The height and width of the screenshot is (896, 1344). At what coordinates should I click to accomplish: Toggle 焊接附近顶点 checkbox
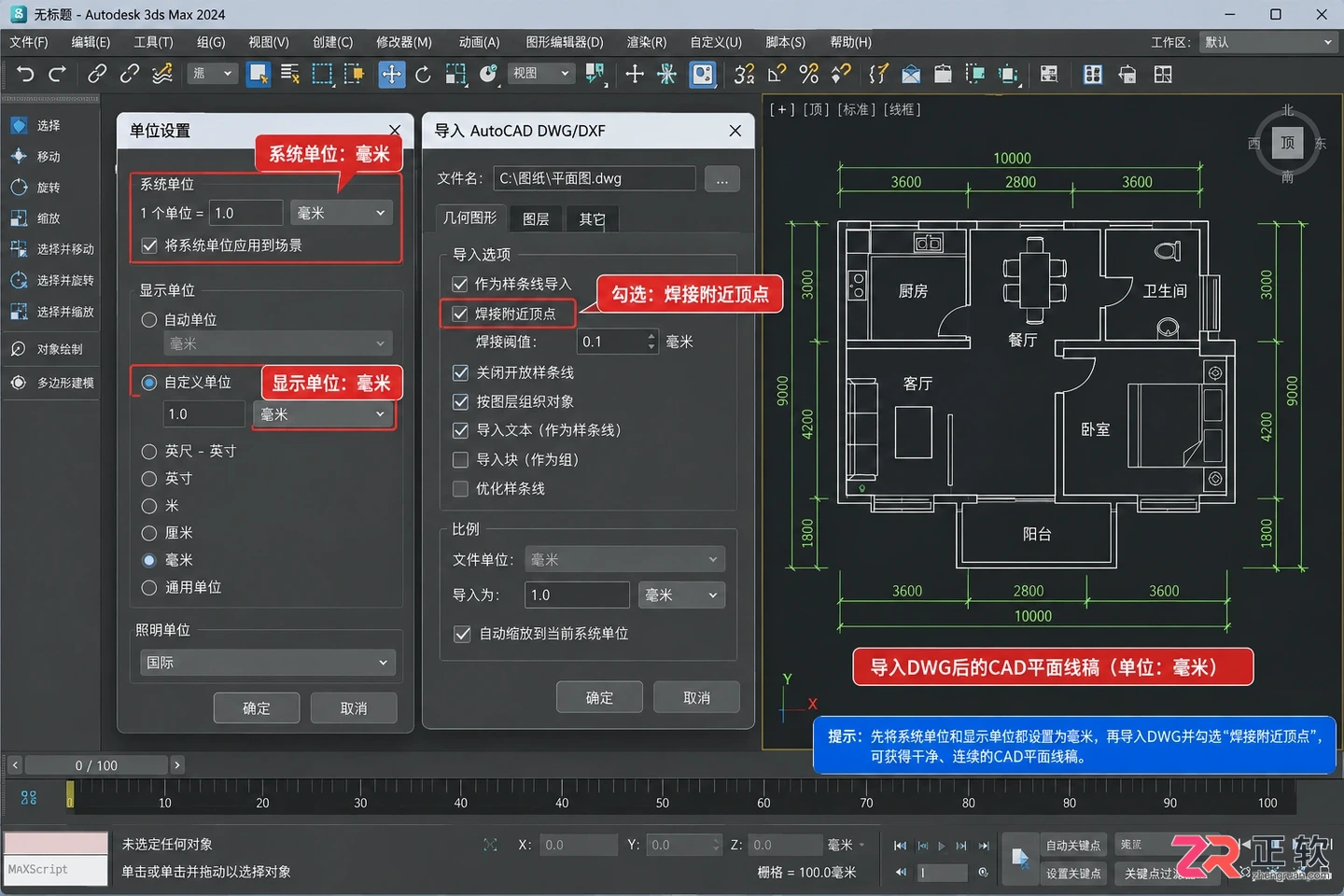pyautogui.click(x=460, y=314)
